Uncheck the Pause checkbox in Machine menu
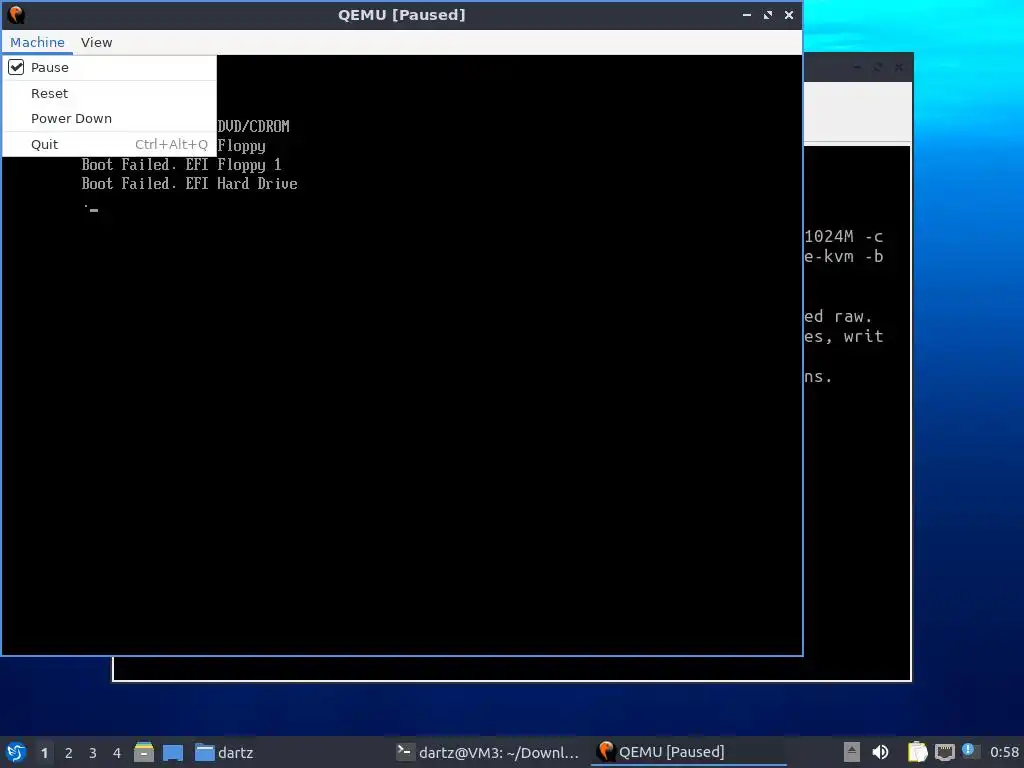 tap(16, 67)
